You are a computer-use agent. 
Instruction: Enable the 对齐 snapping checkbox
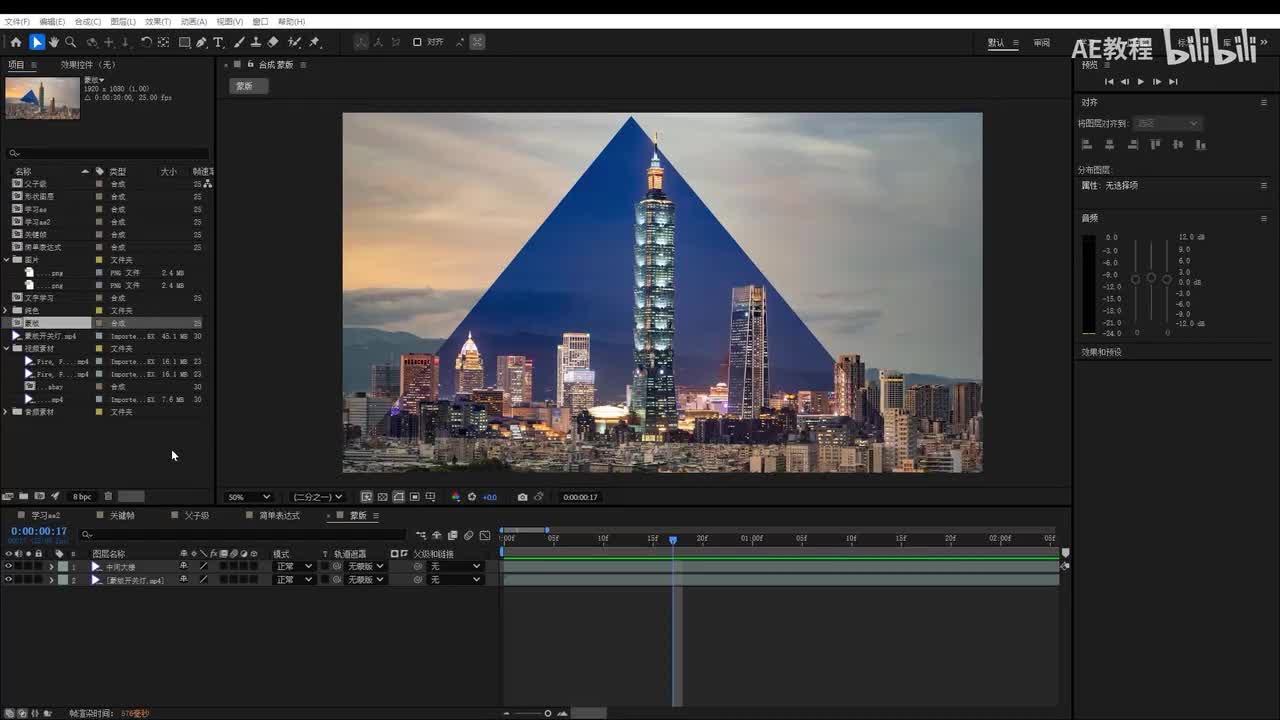[417, 42]
